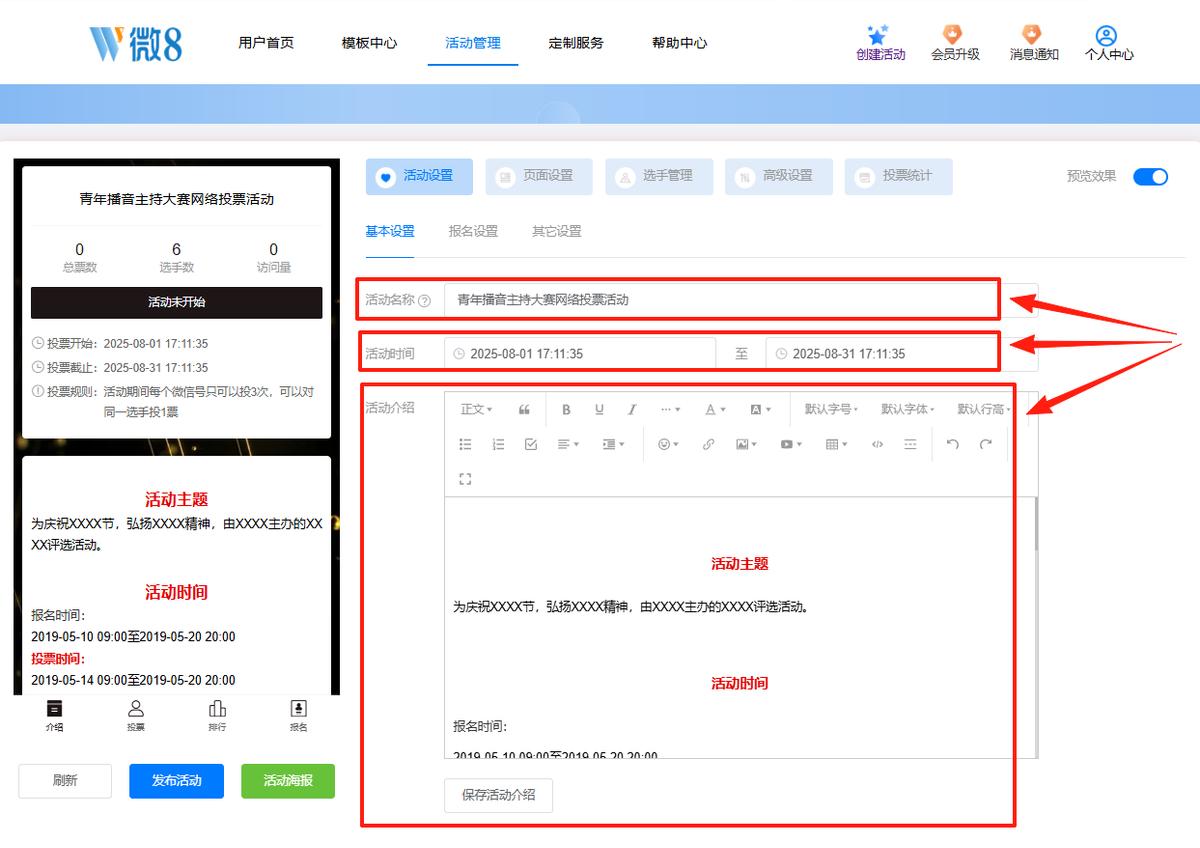Open the insert table dropdown
1200x848 pixels.
click(836, 444)
